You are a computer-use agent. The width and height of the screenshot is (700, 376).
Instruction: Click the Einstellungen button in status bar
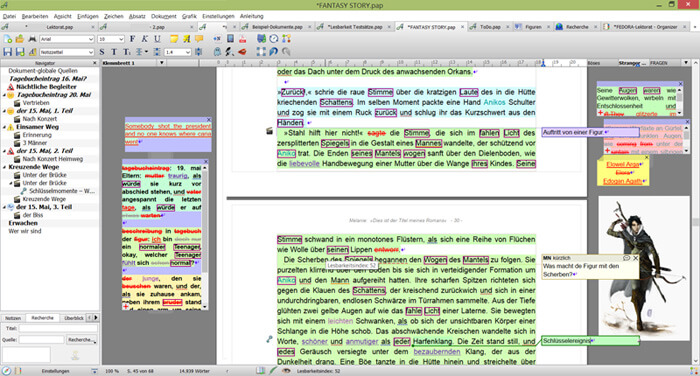[55, 371]
